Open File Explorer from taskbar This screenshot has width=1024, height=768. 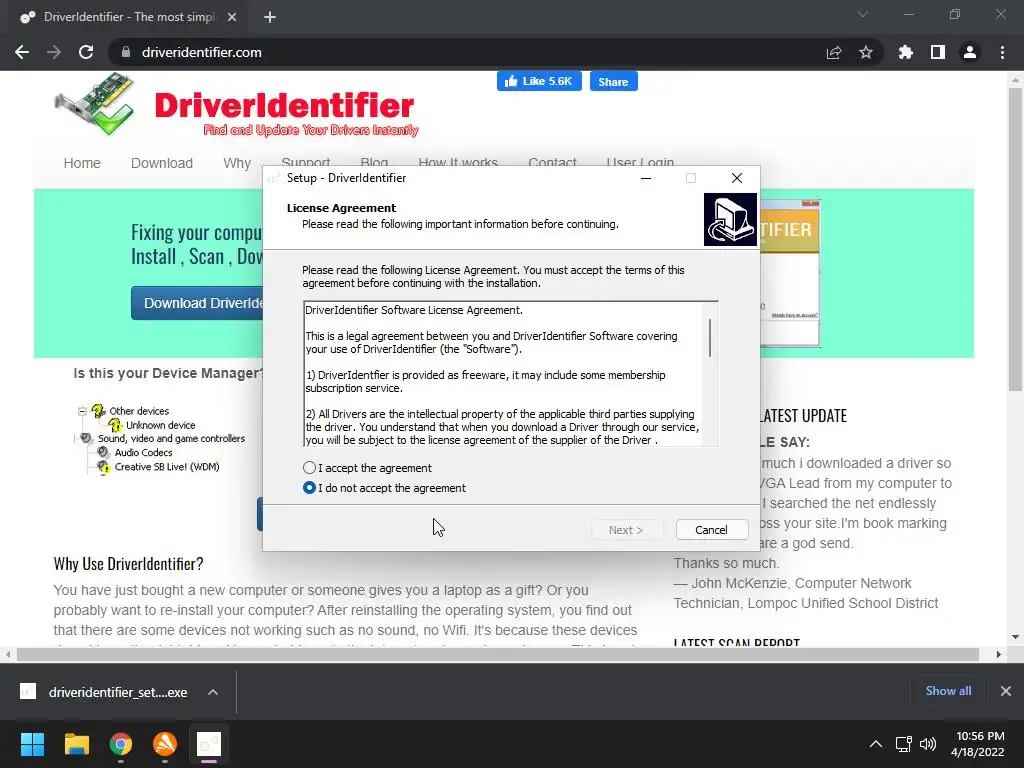click(76, 744)
